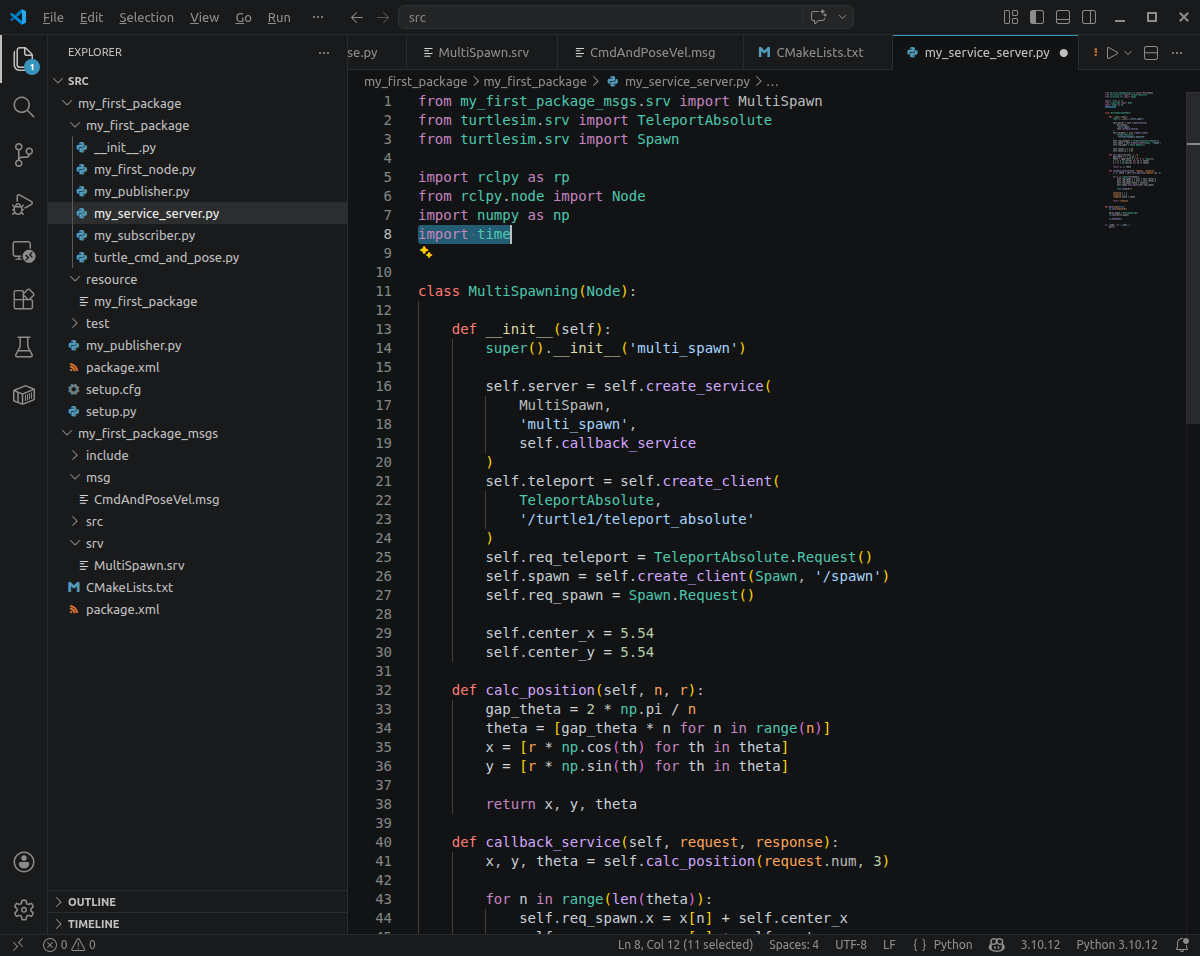
Task: Go back in navigation history
Action: tap(357, 17)
